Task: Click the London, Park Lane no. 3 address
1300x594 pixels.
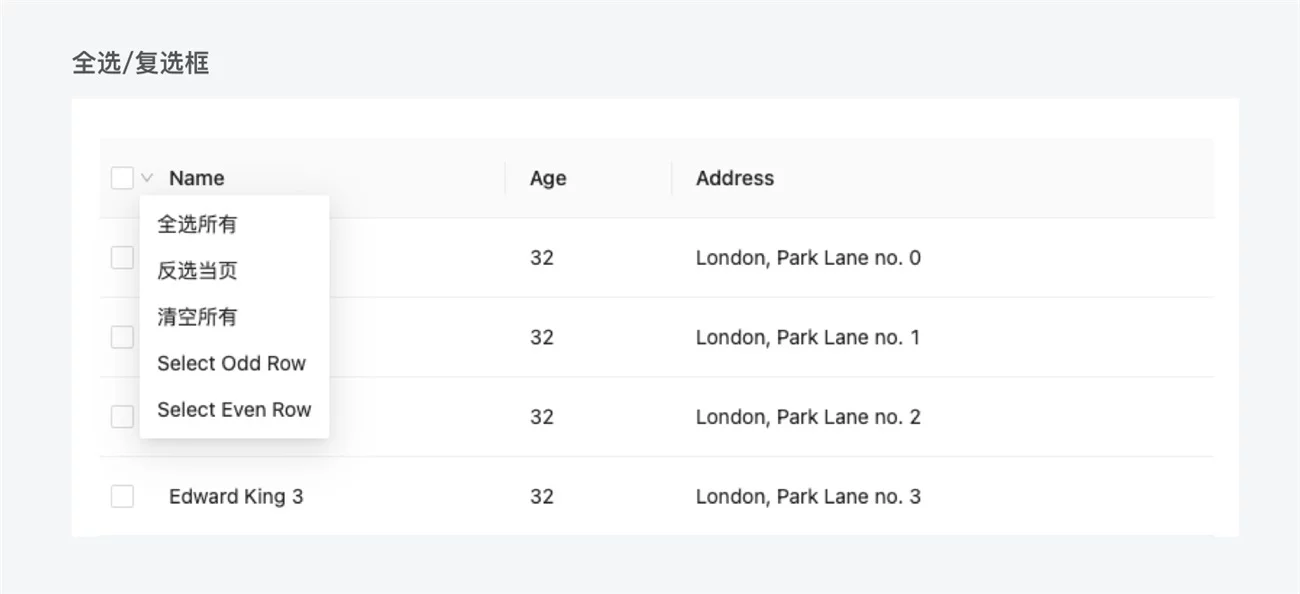Action: [808, 496]
